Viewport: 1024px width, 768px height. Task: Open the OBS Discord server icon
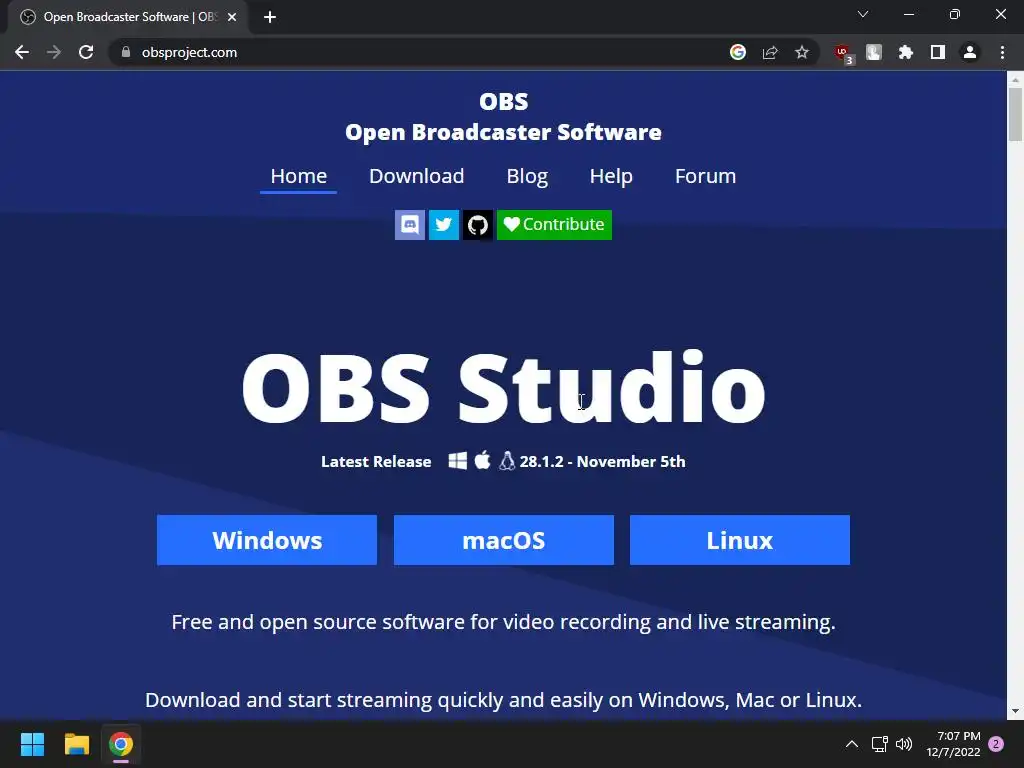[409, 225]
